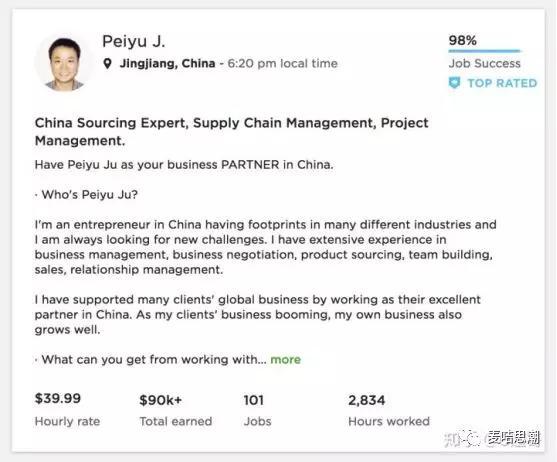Screen dimensions: 557x462
Task: Click the $90k+ total earned figure
Action: coord(161,400)
